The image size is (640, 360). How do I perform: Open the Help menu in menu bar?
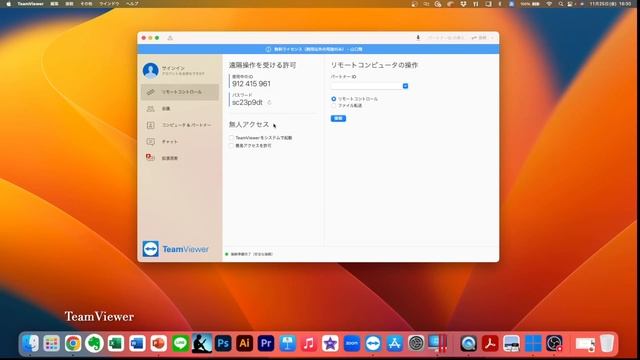coord(132,4)
